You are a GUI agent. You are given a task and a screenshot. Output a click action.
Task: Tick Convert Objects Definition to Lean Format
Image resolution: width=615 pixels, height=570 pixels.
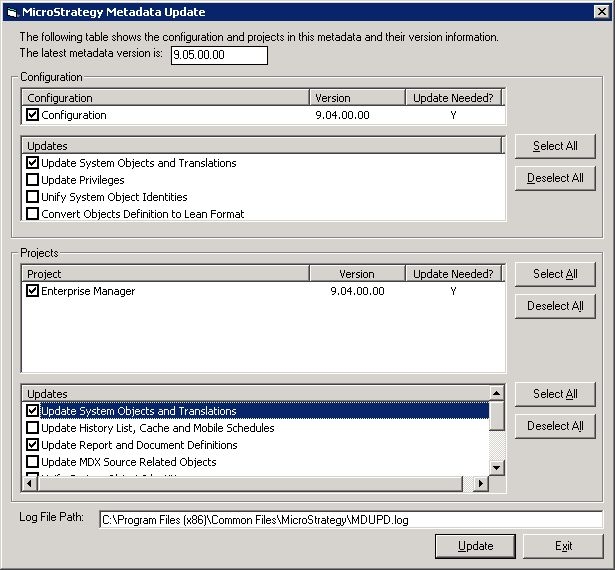33,213
